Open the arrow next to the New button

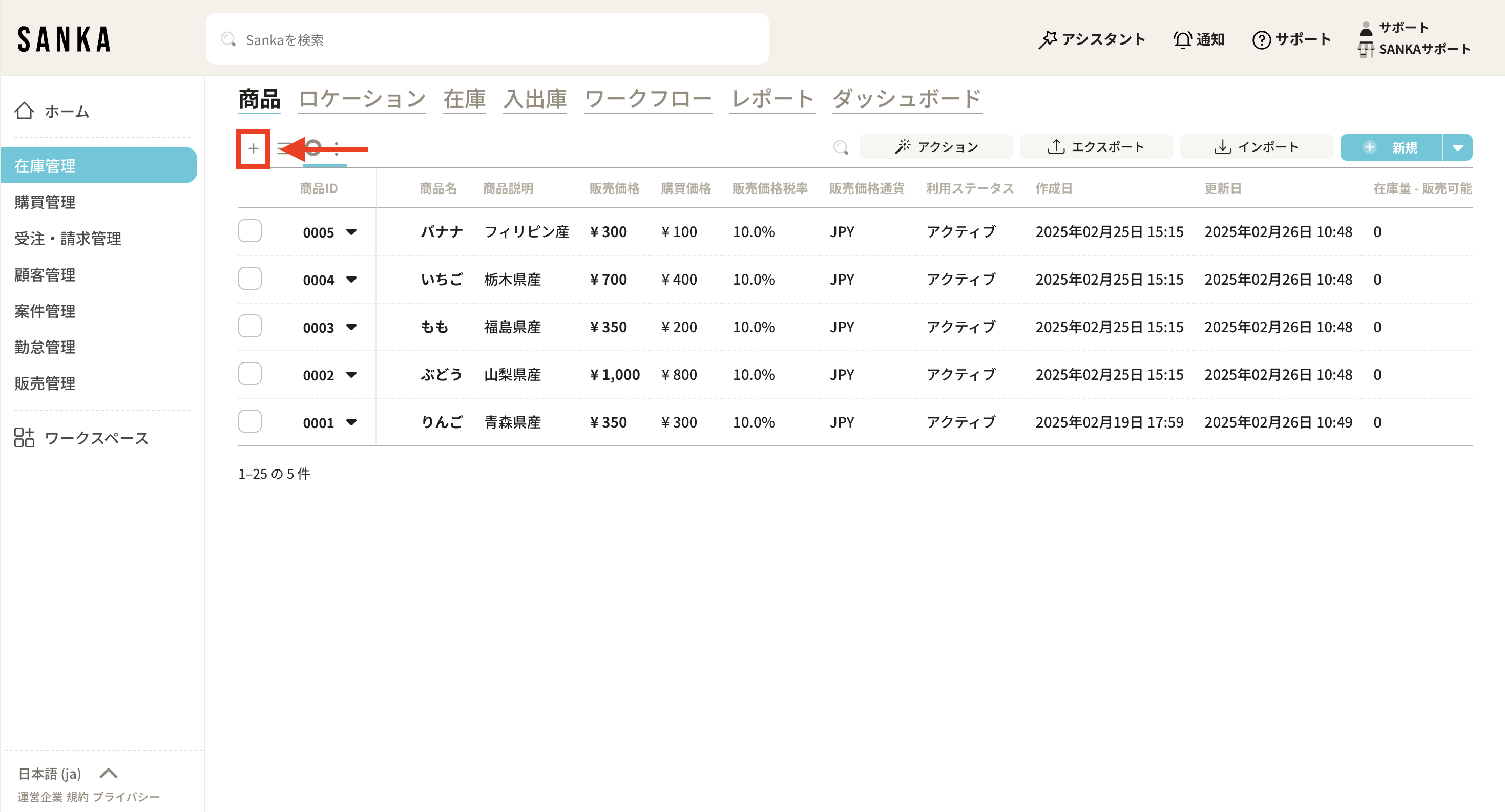pos(1457,147)
